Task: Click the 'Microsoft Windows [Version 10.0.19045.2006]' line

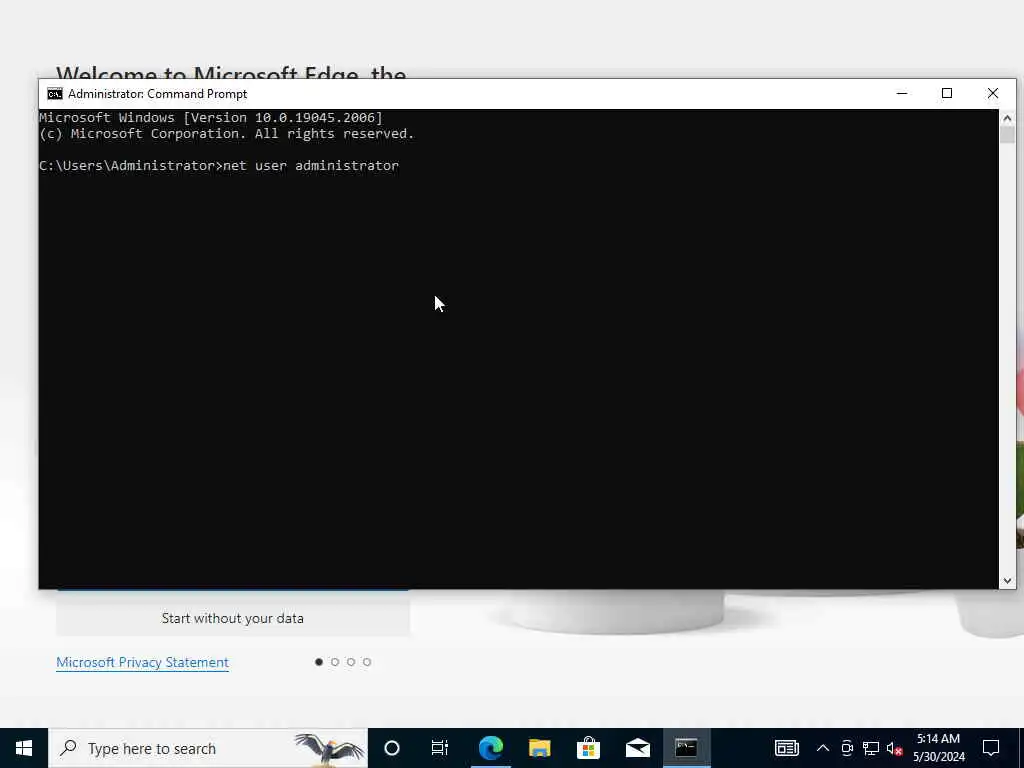Action: 211,118
